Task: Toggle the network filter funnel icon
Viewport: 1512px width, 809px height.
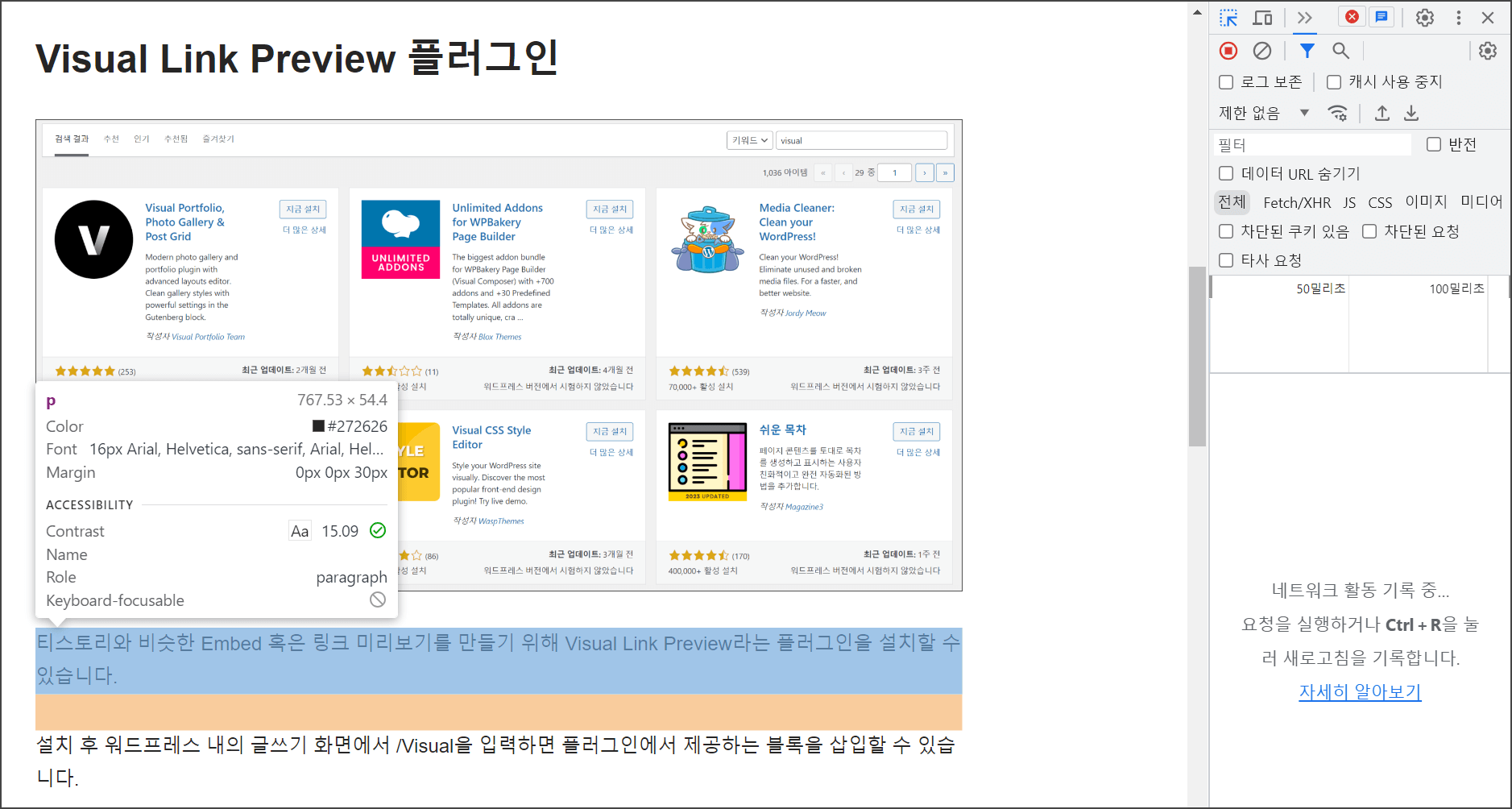Action: pyautogui.click(x=1307, y=51)
